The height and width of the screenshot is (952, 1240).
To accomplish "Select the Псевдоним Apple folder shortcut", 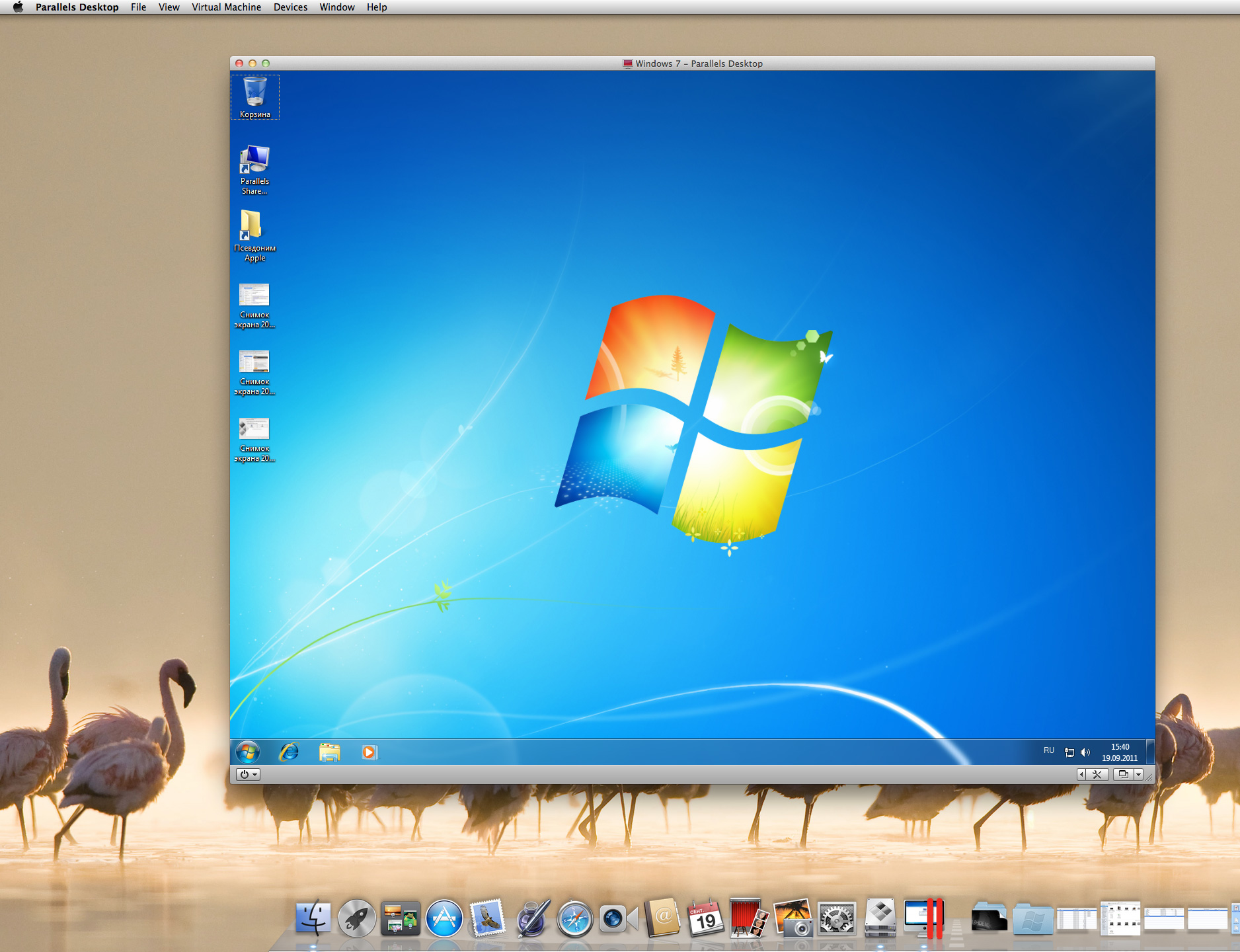I will 254,235.
